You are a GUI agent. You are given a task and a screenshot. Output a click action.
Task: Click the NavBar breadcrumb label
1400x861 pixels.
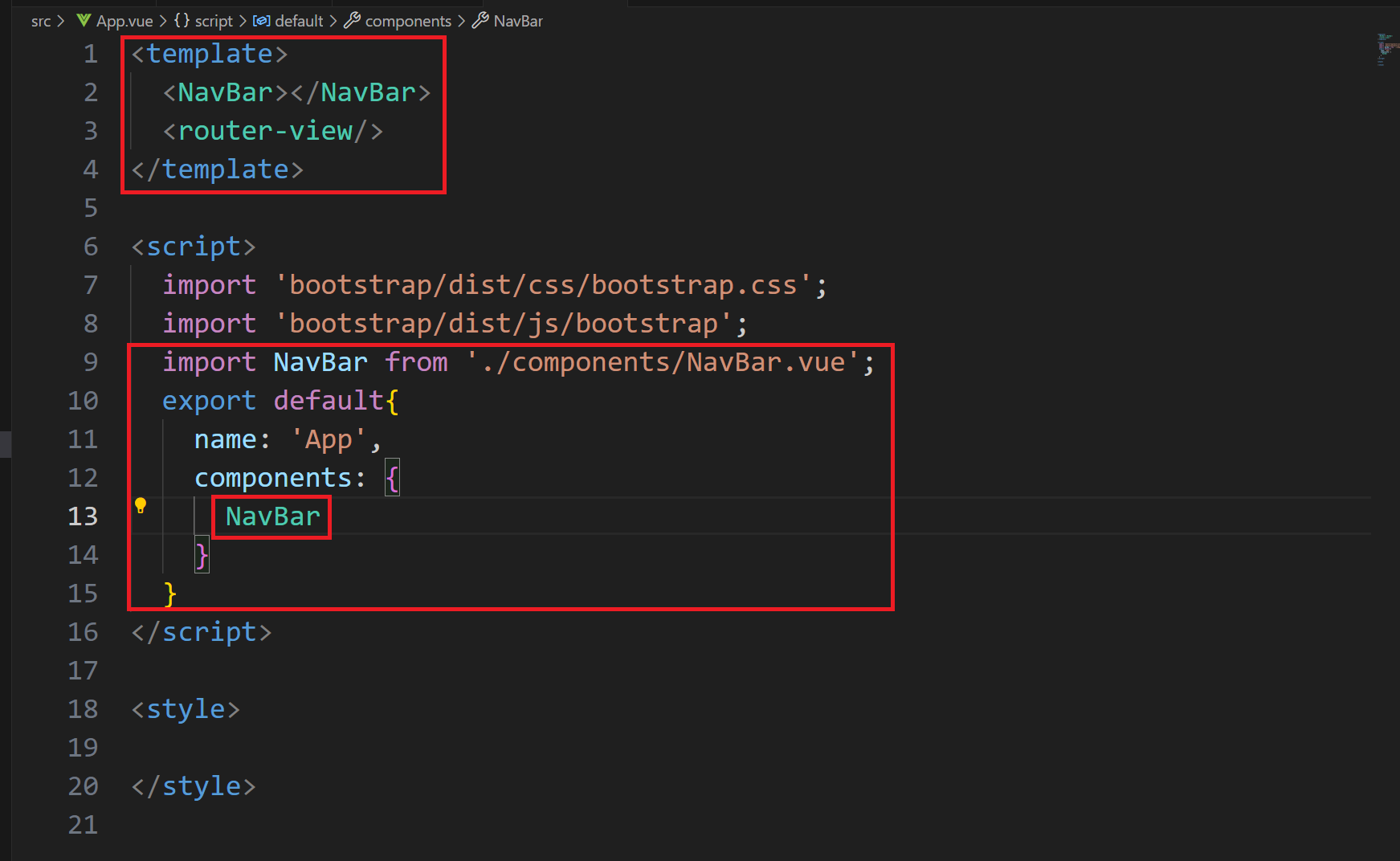coord(518,21)
